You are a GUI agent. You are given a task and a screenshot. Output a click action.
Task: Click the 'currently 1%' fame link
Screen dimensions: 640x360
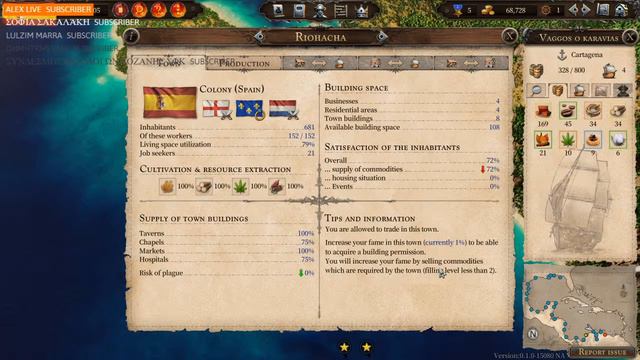pos(445,242)
